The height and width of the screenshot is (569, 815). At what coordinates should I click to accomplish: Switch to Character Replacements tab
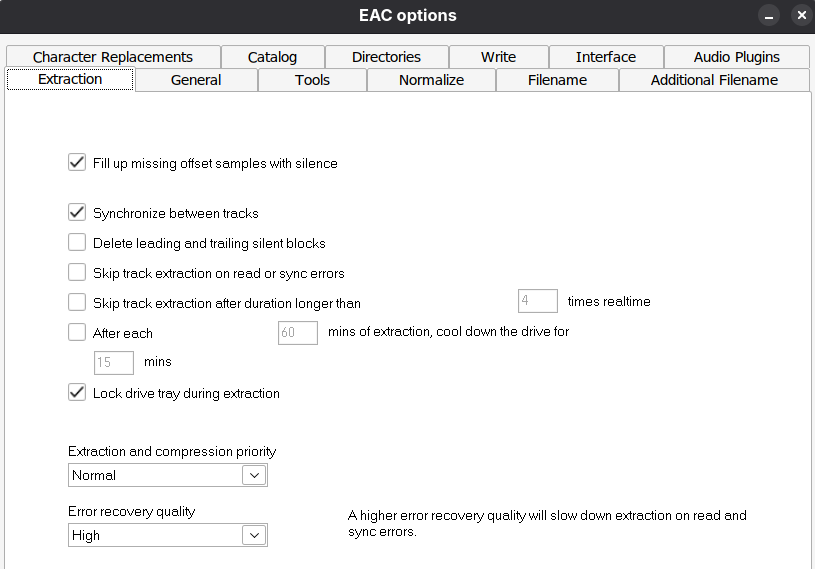point(112,57)
